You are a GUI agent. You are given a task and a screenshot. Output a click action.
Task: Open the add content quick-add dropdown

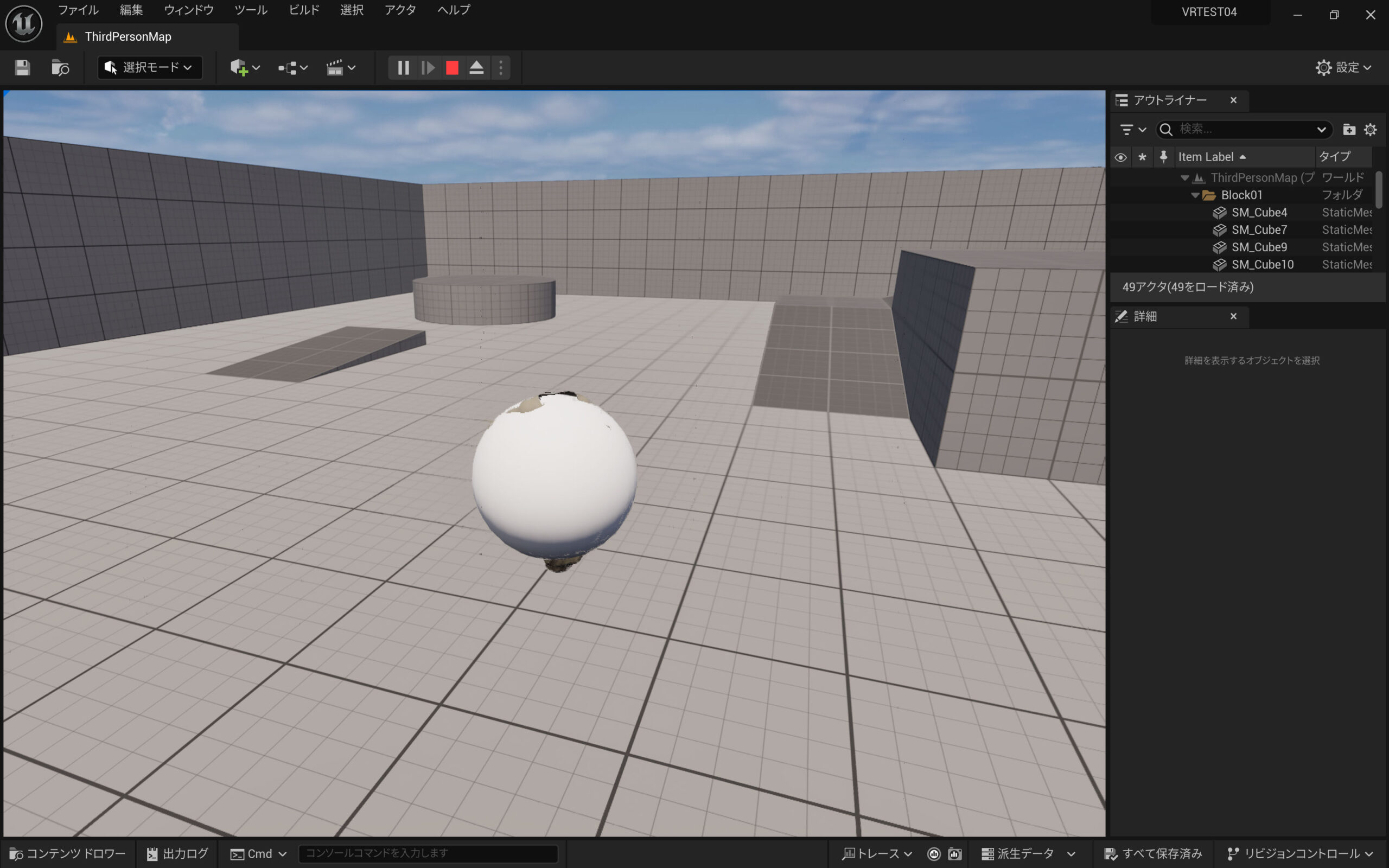click(245, 68)
